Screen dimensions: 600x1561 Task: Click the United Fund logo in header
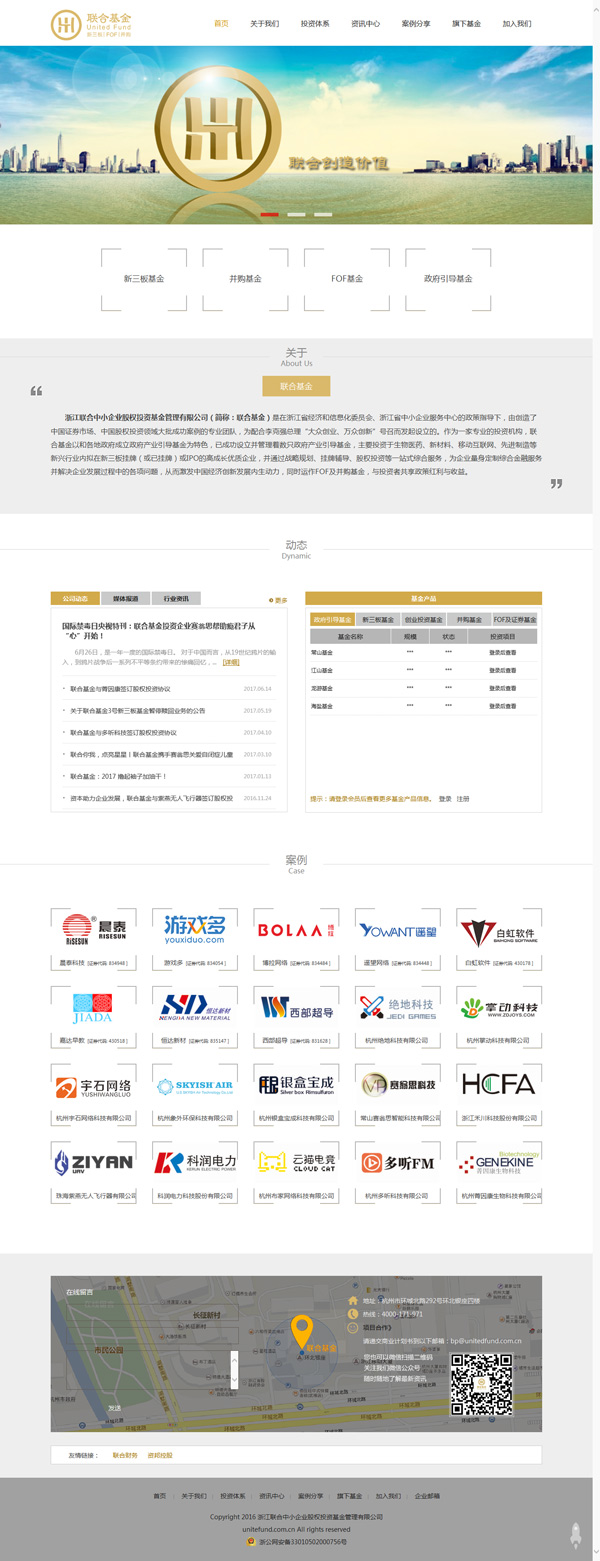click(x=92, y=24)
